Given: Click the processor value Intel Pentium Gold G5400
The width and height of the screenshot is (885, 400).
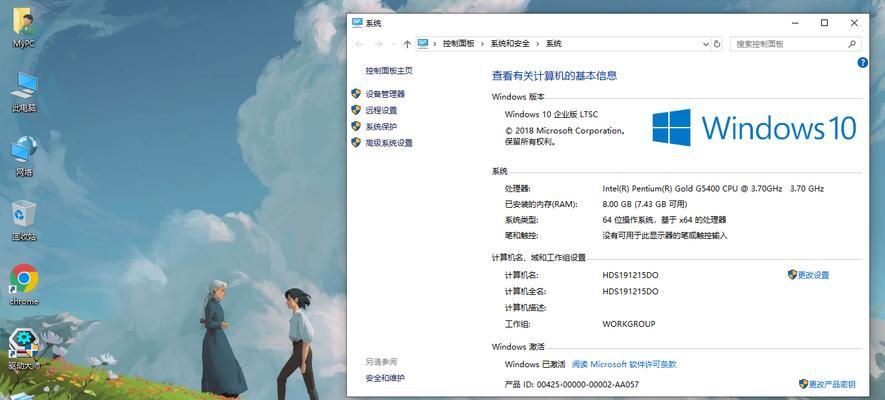Looking at the screenshot, I should [713, 188].
